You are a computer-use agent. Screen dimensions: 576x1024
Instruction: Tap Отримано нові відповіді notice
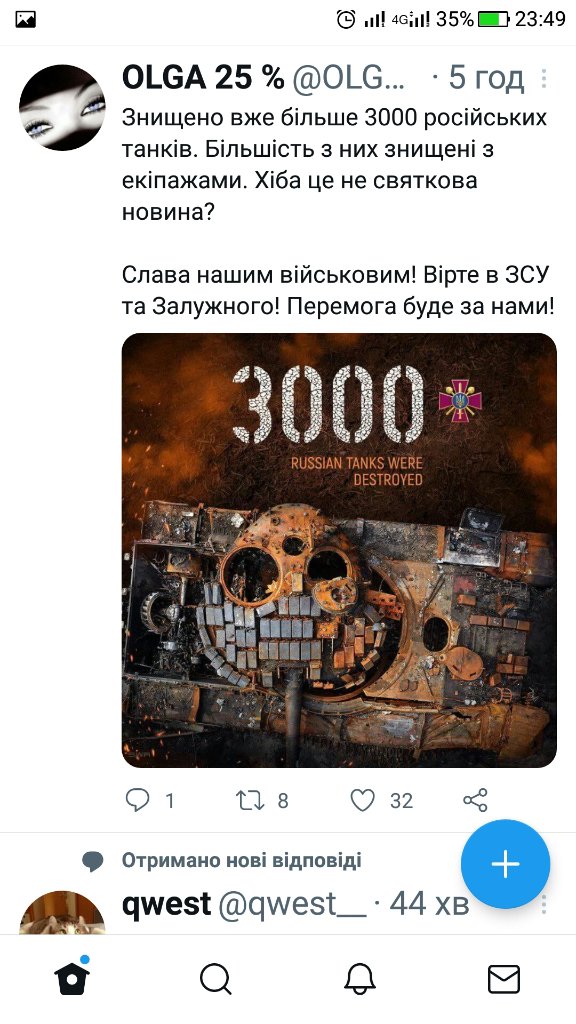point(241,860)
